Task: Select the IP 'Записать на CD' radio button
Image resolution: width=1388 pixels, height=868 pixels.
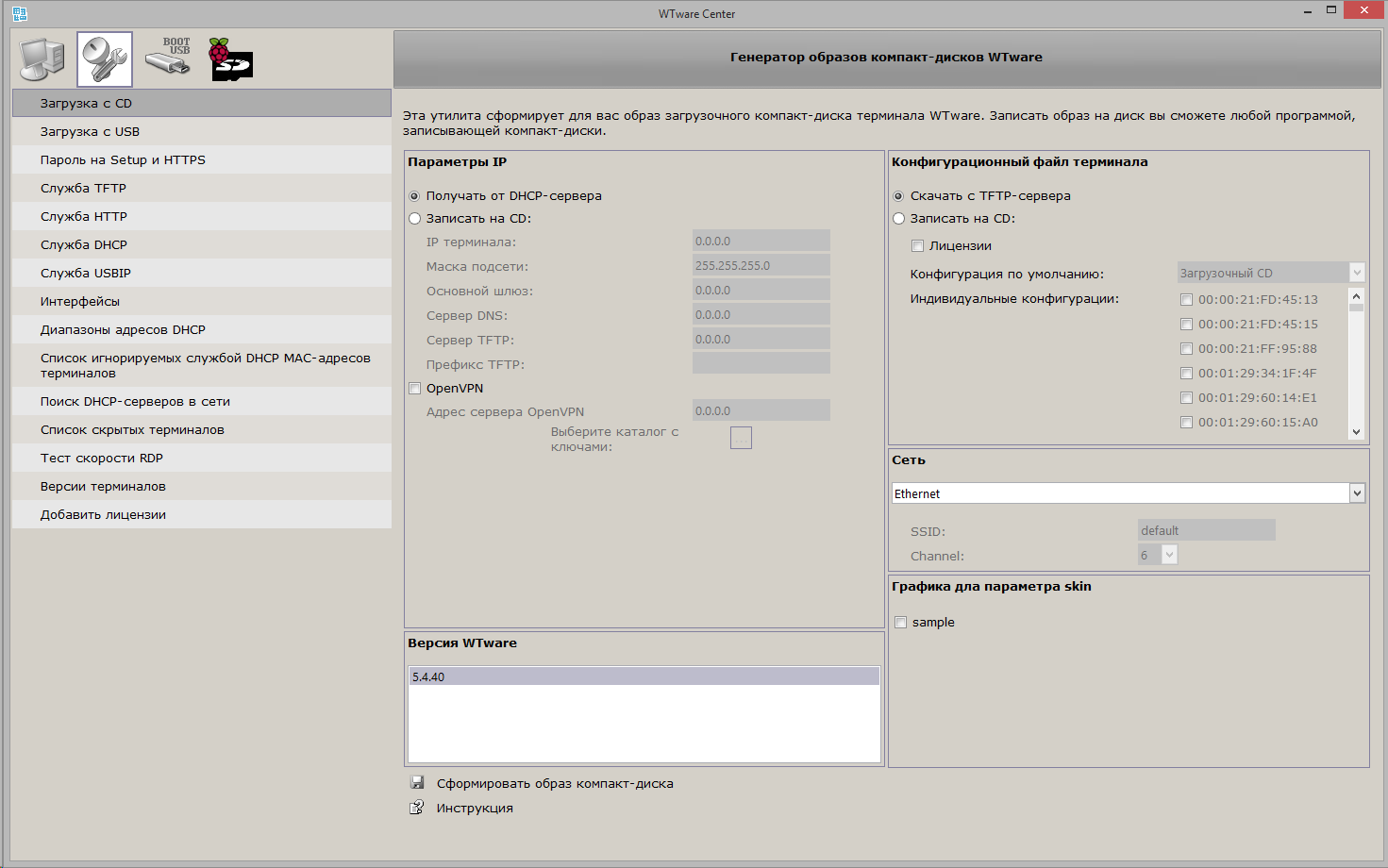Action: 415,219
